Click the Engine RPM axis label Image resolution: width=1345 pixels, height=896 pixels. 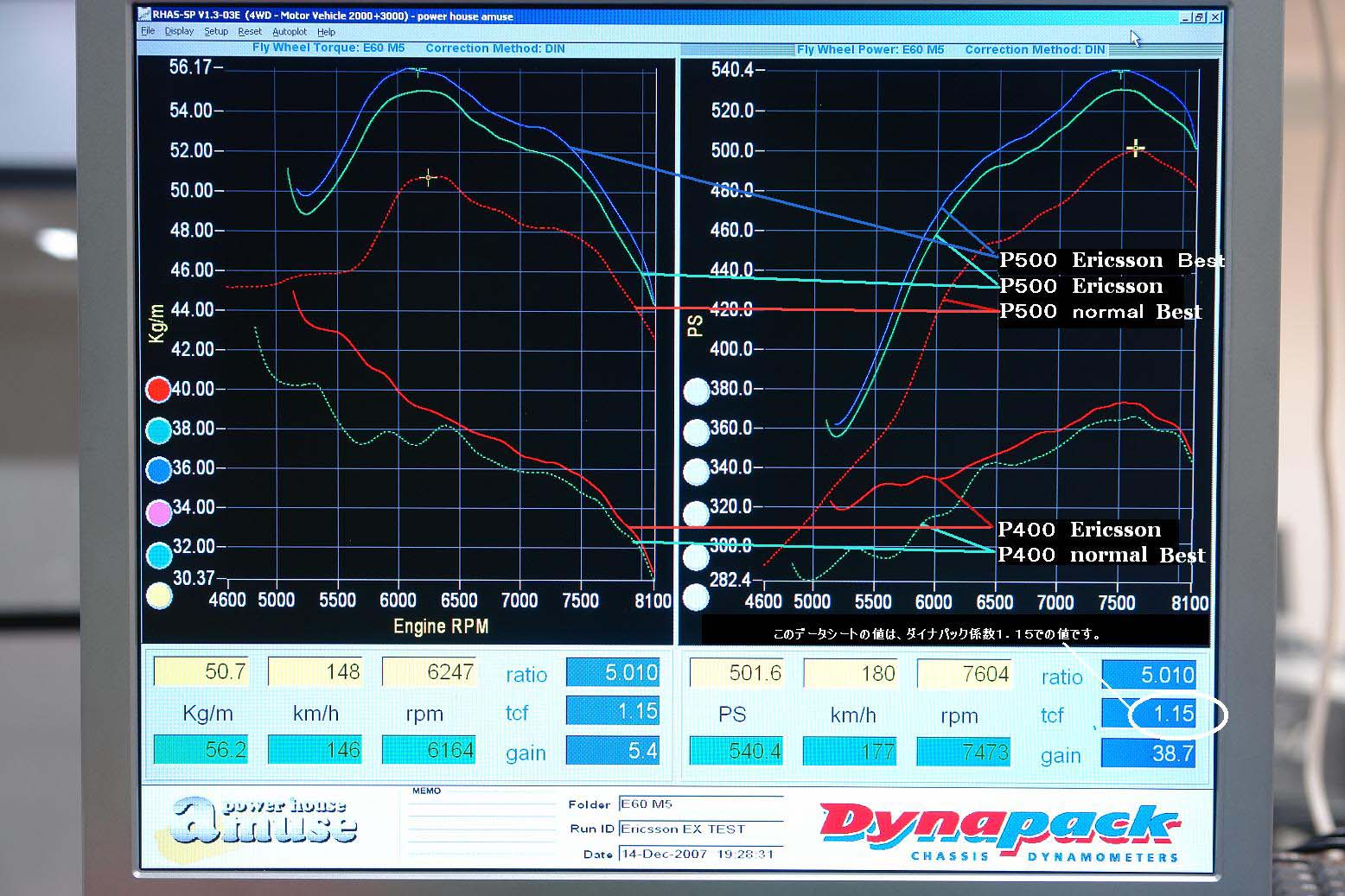441,626
